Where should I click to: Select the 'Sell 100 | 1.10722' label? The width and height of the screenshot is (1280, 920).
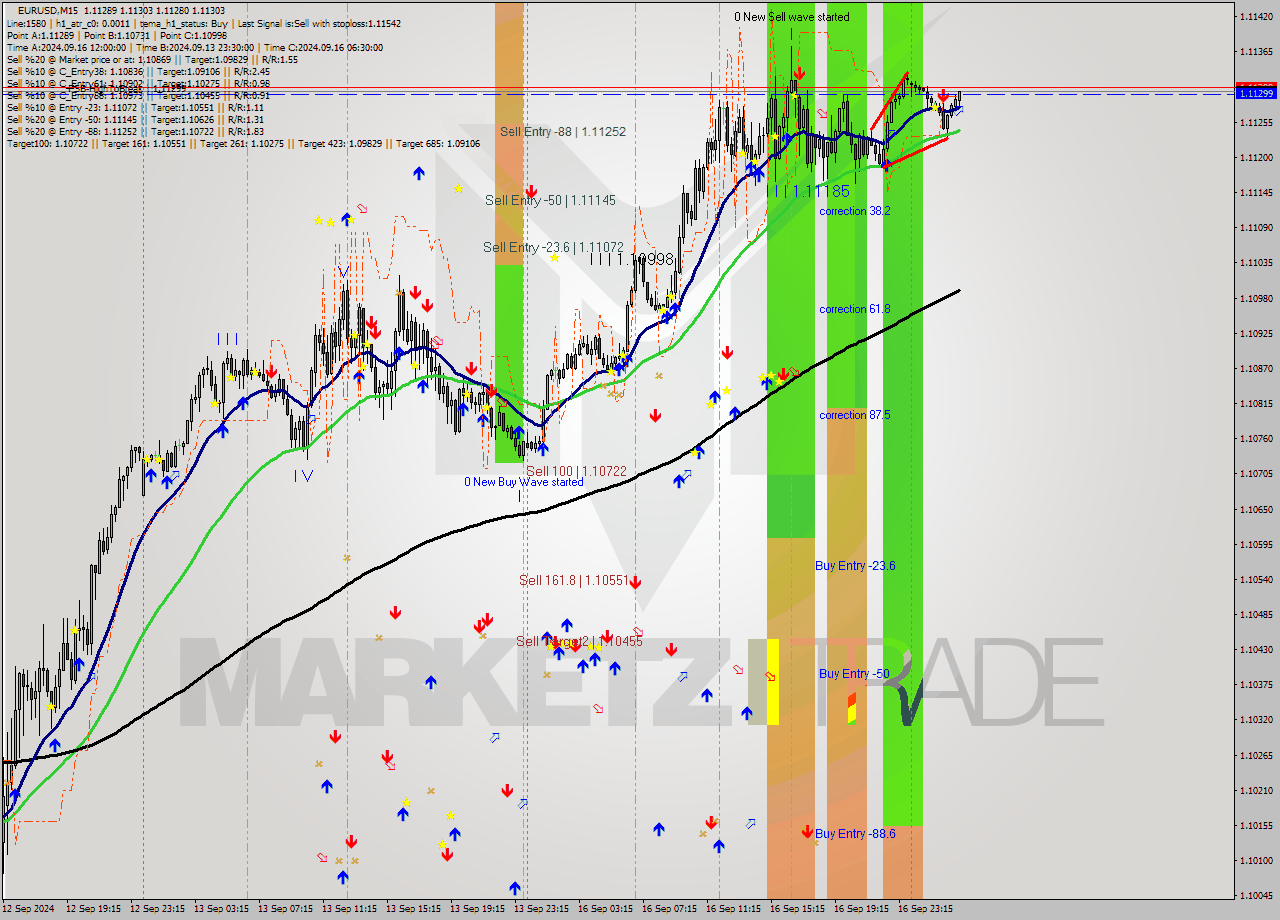576,471
